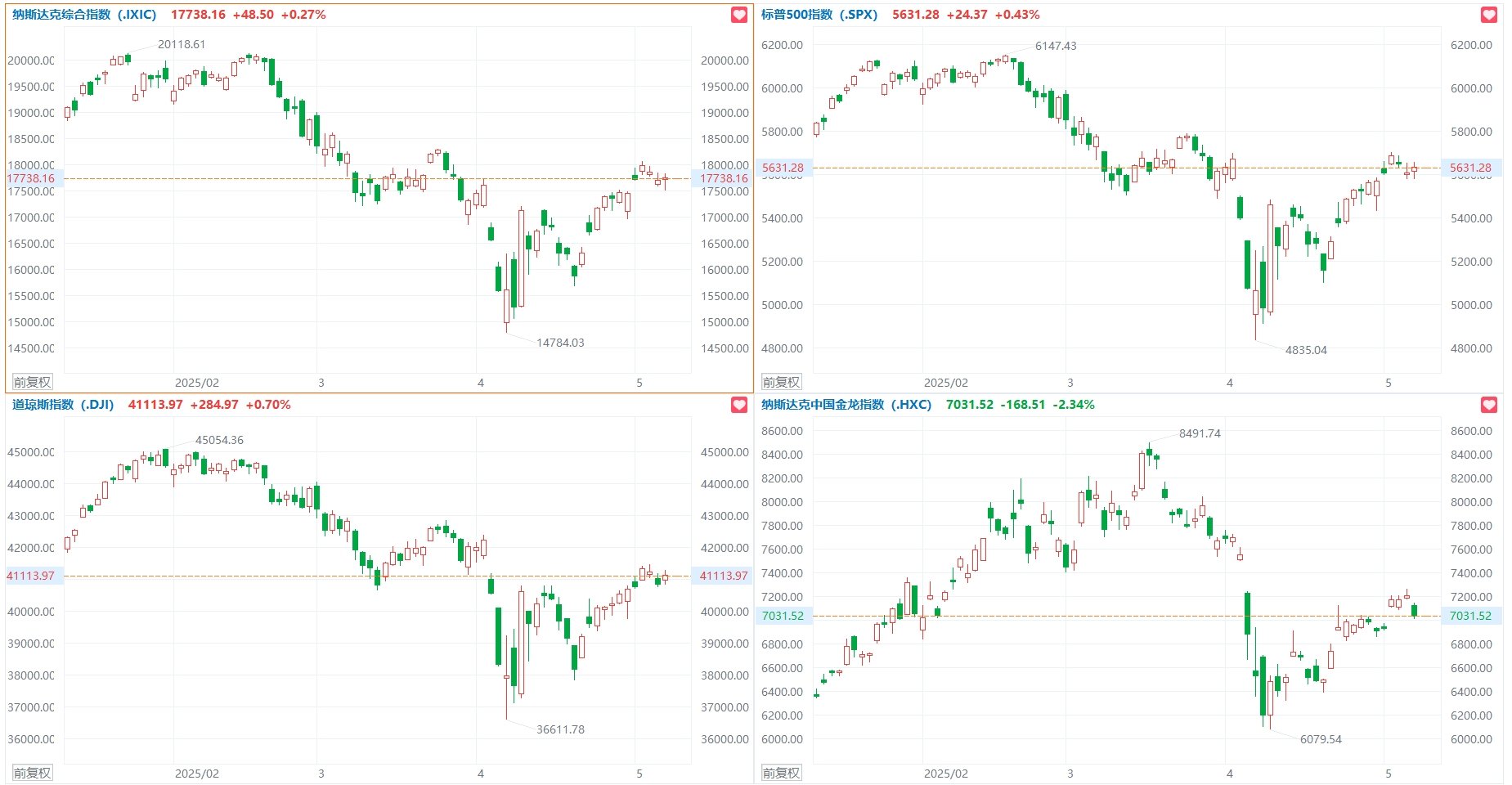This screenshot has height=785, width=1512.
Task: Open 前复权 dropdown in Nasdaq Composite chart
Action: coord(32,382)
